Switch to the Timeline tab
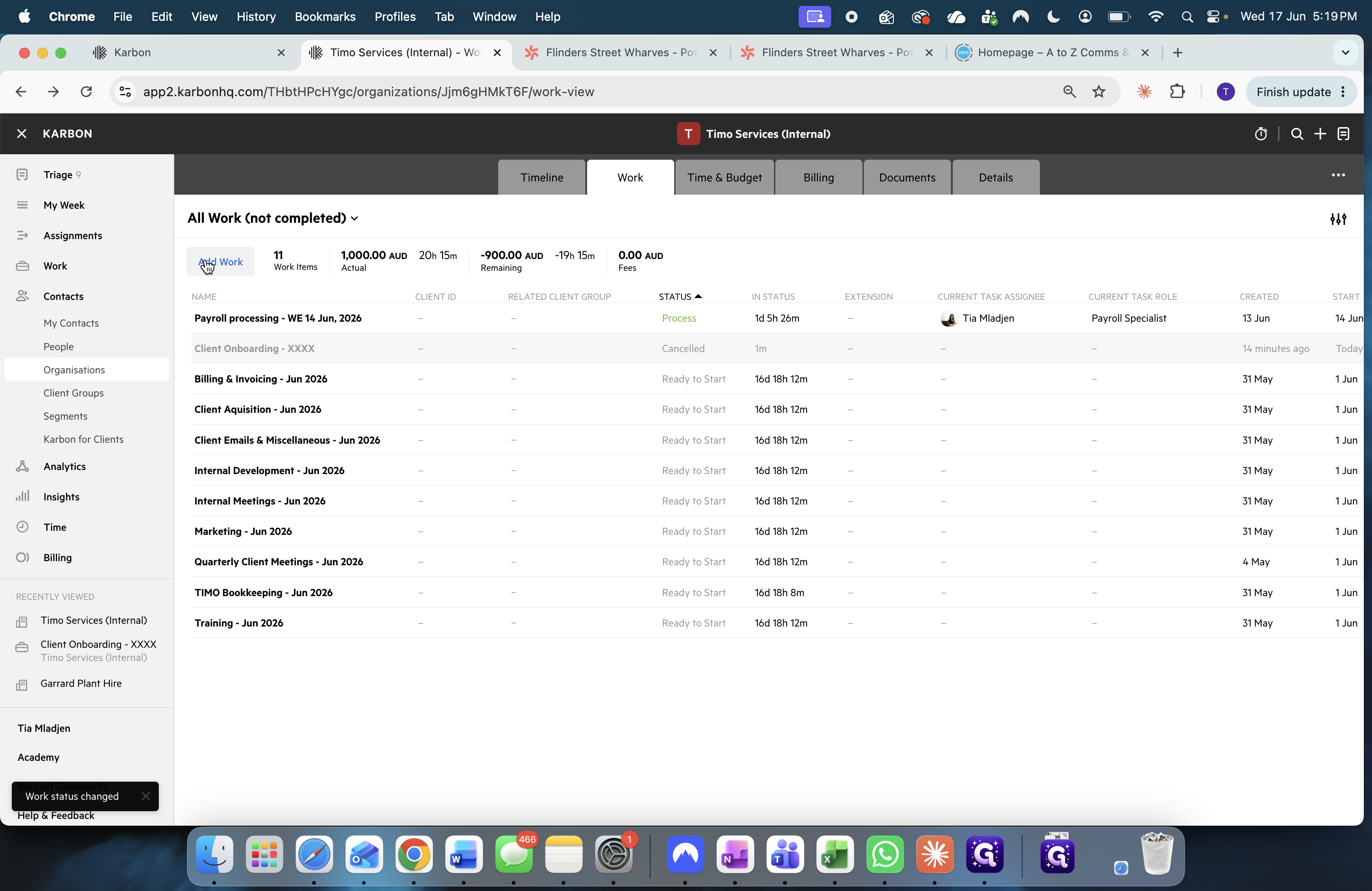 coord(541,177)
